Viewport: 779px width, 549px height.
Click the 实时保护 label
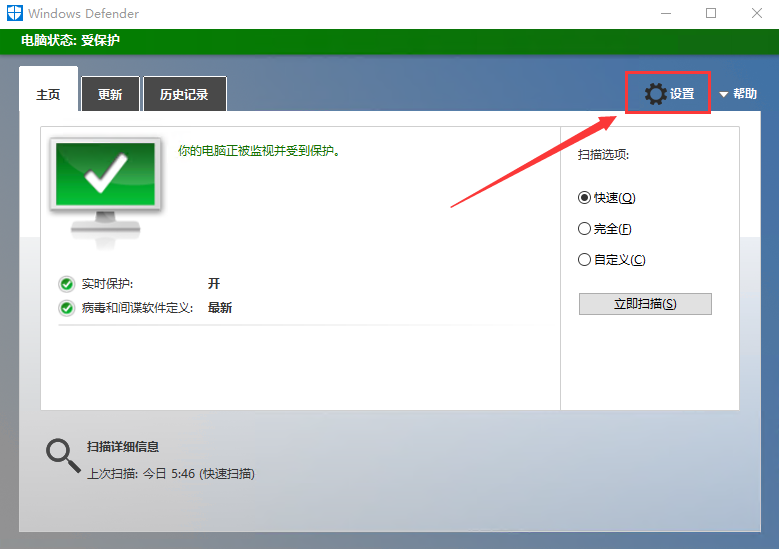(x=107, y=284)
